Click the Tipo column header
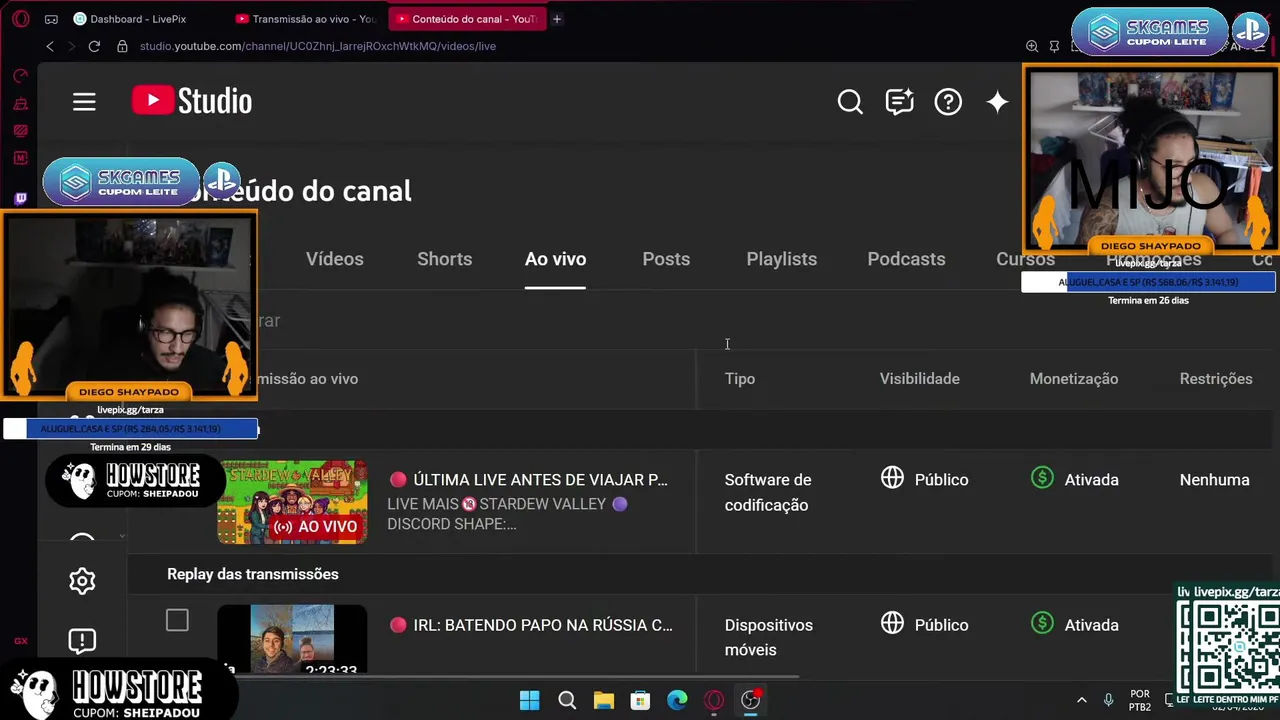 740,379
